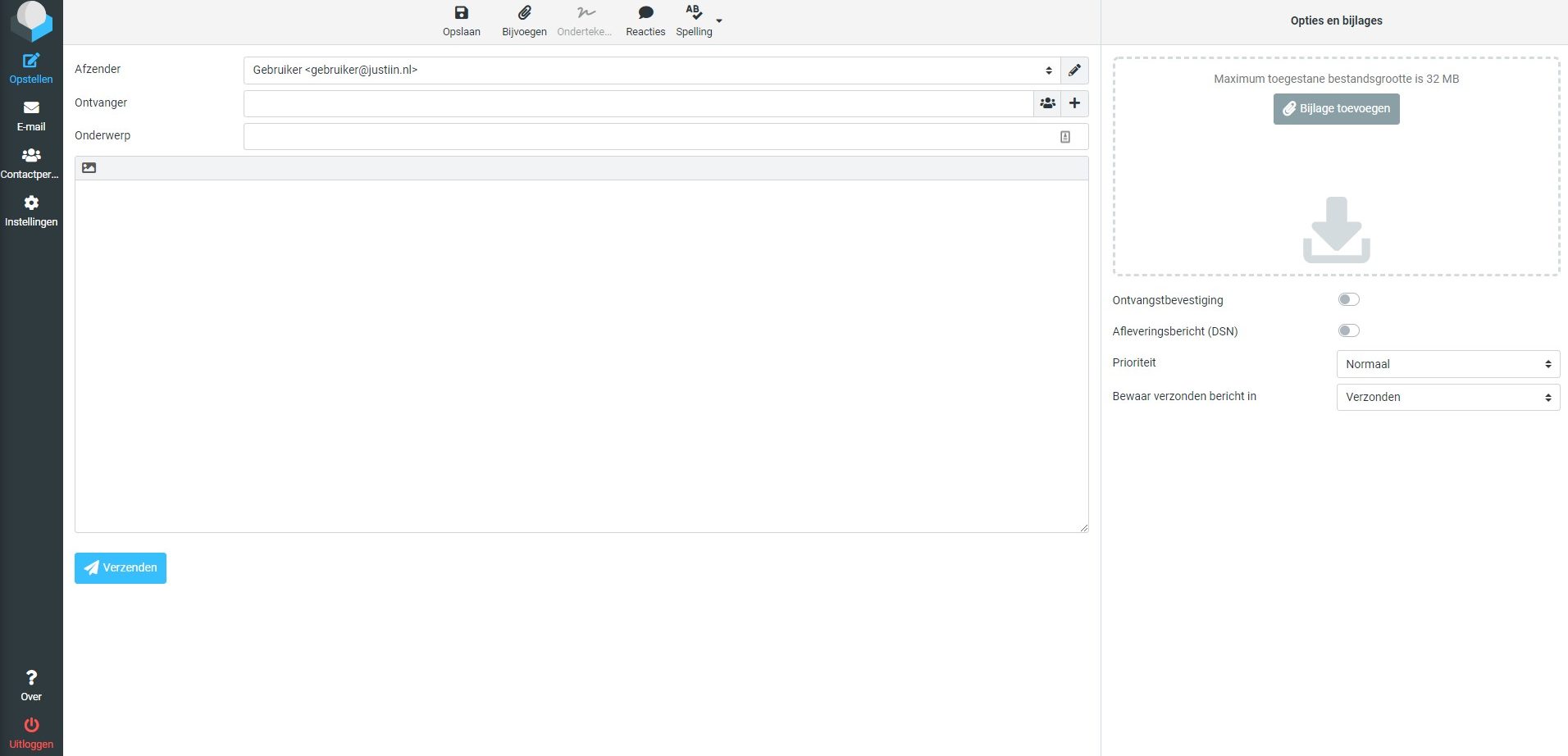The width and height of the screenshot is (1568, 756).
Task: Click the icon inside the subject field
Action: coord(1065,137)
